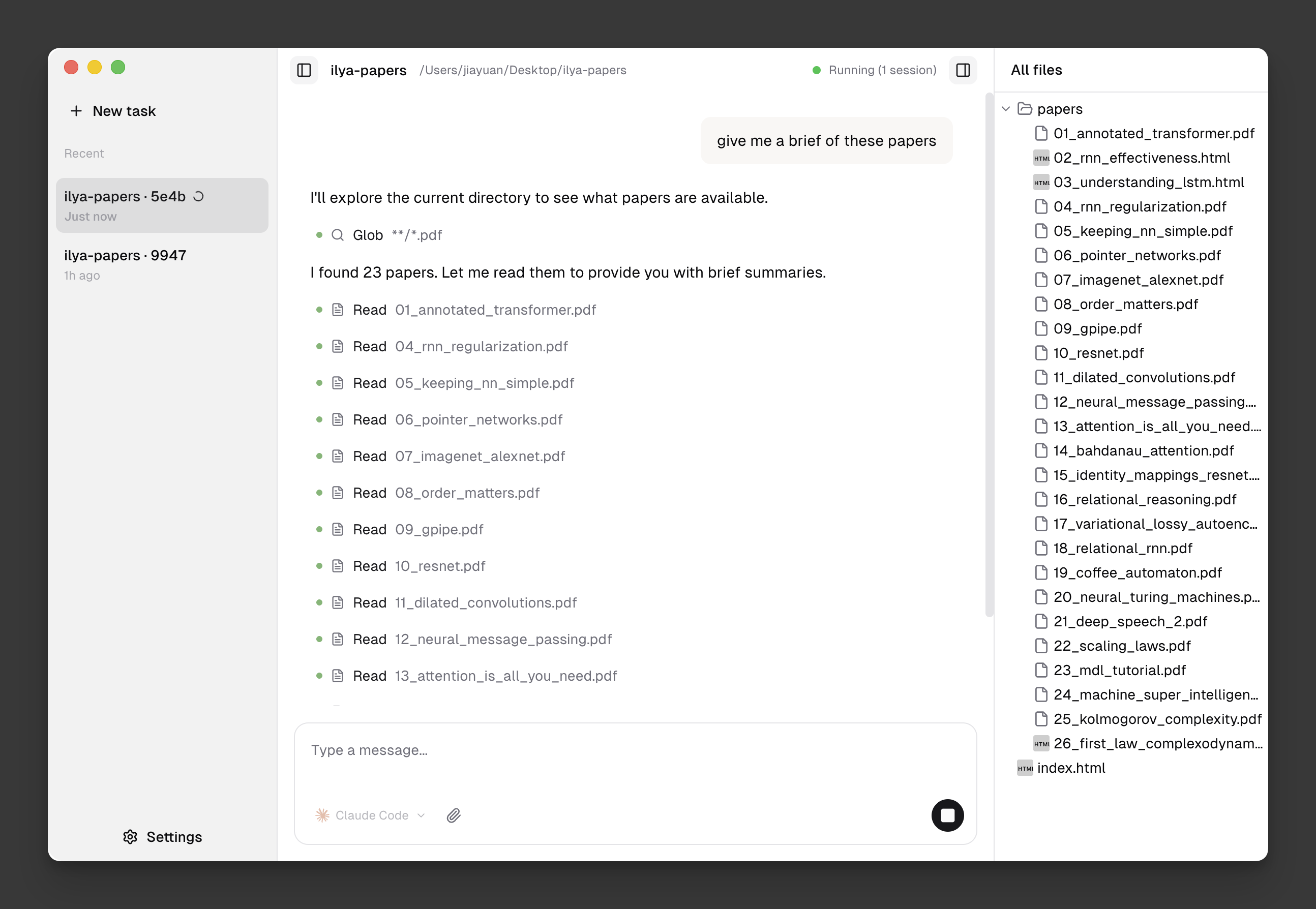Click file icon of 22_scaling_laws.pdf

pos(1041,646)
